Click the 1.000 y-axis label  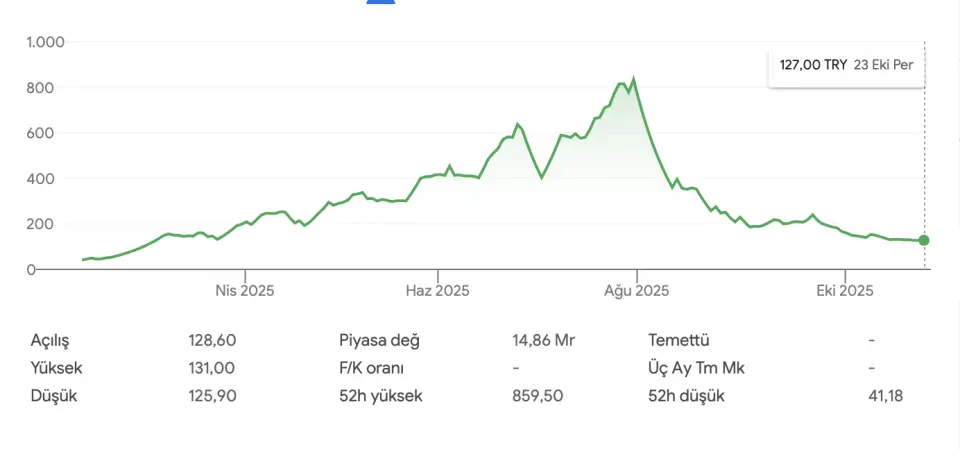point(46,42)
